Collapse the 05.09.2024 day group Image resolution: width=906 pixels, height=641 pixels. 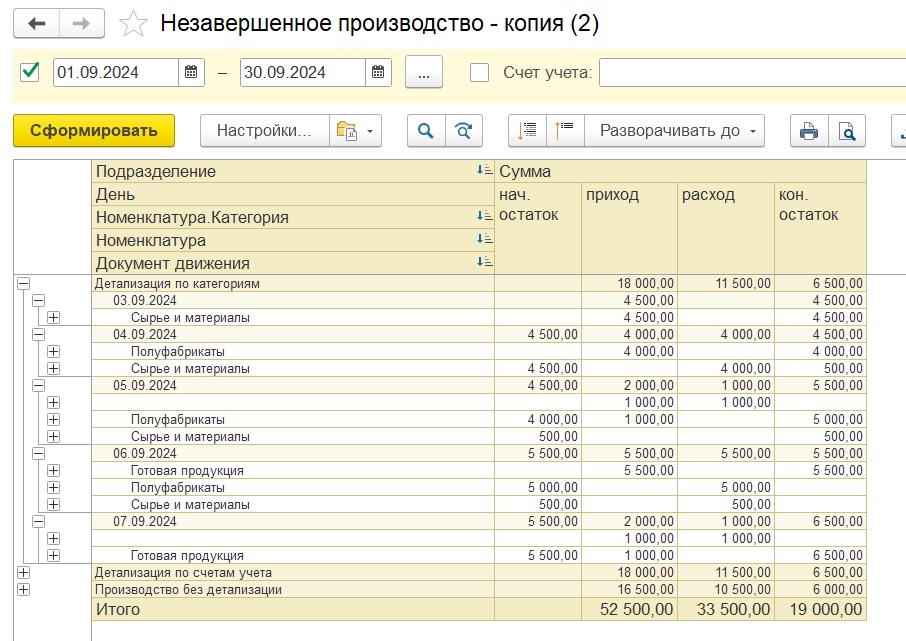[x=38, y=385]
